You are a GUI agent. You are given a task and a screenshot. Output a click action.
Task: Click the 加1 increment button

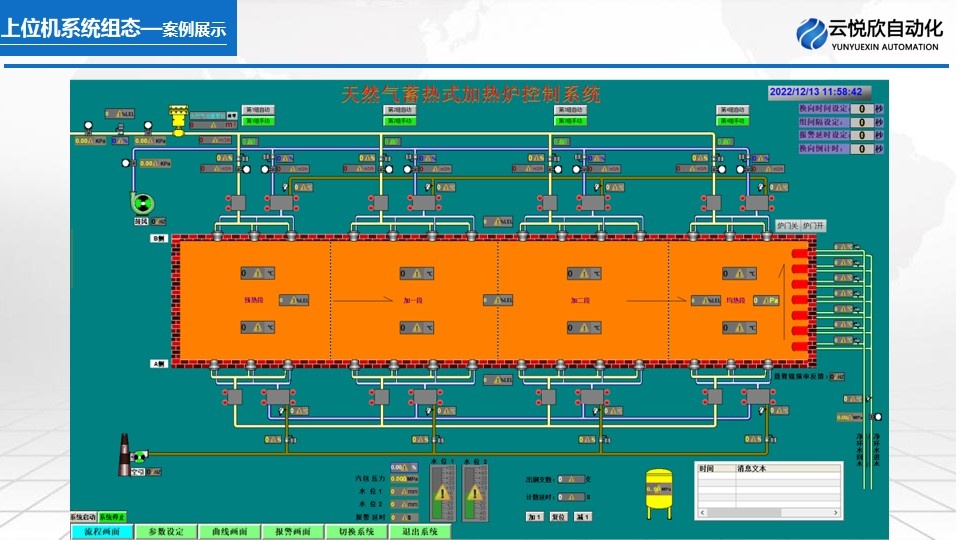click(535, 516)
